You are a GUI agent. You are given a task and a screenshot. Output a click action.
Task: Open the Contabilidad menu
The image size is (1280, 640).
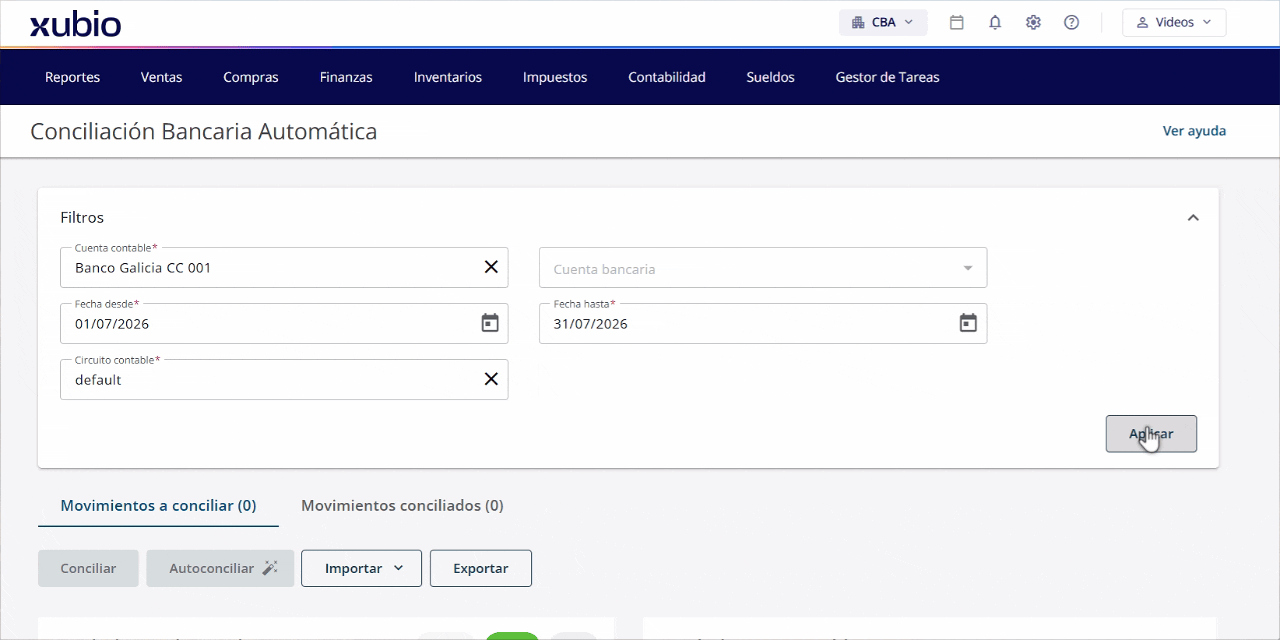pos(667,77)
